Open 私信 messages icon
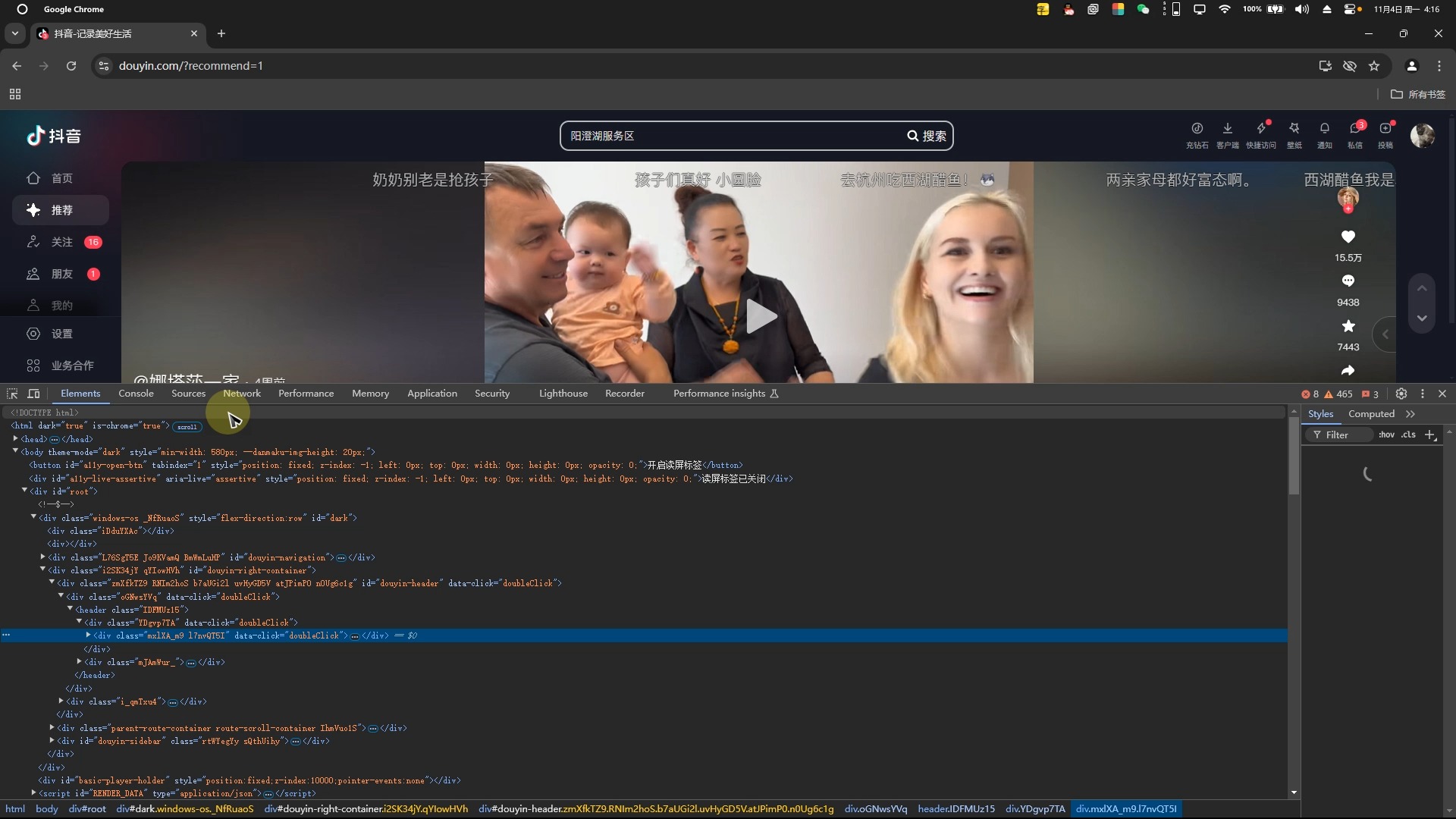This screenshot has height=819, width=1456. pyautogui.click(x=1355, y=134)
